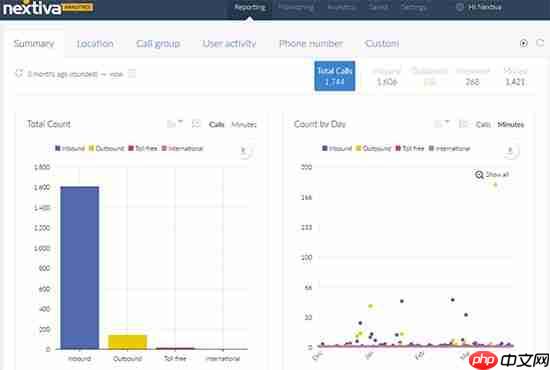Switch to the Custom tab

tap(382, 43)
